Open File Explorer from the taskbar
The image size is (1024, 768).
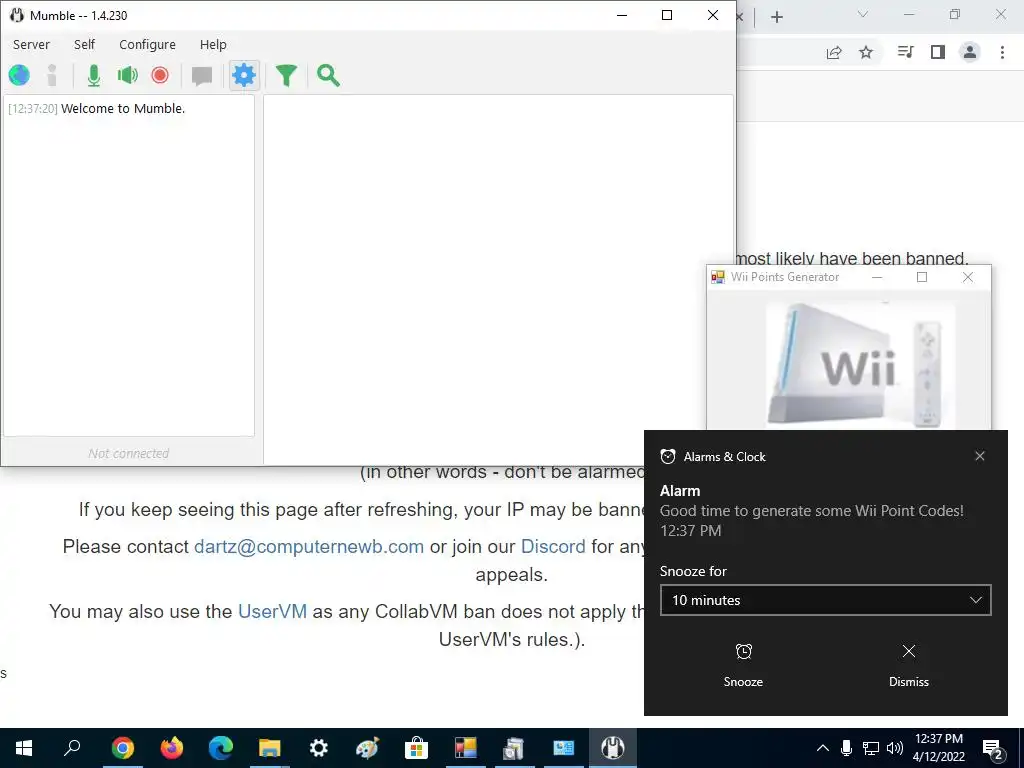coord(270,748)
